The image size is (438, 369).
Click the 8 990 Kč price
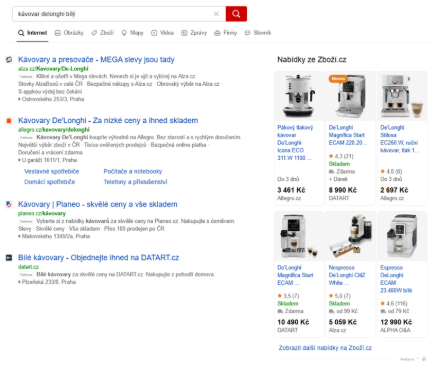coord(343,190)
